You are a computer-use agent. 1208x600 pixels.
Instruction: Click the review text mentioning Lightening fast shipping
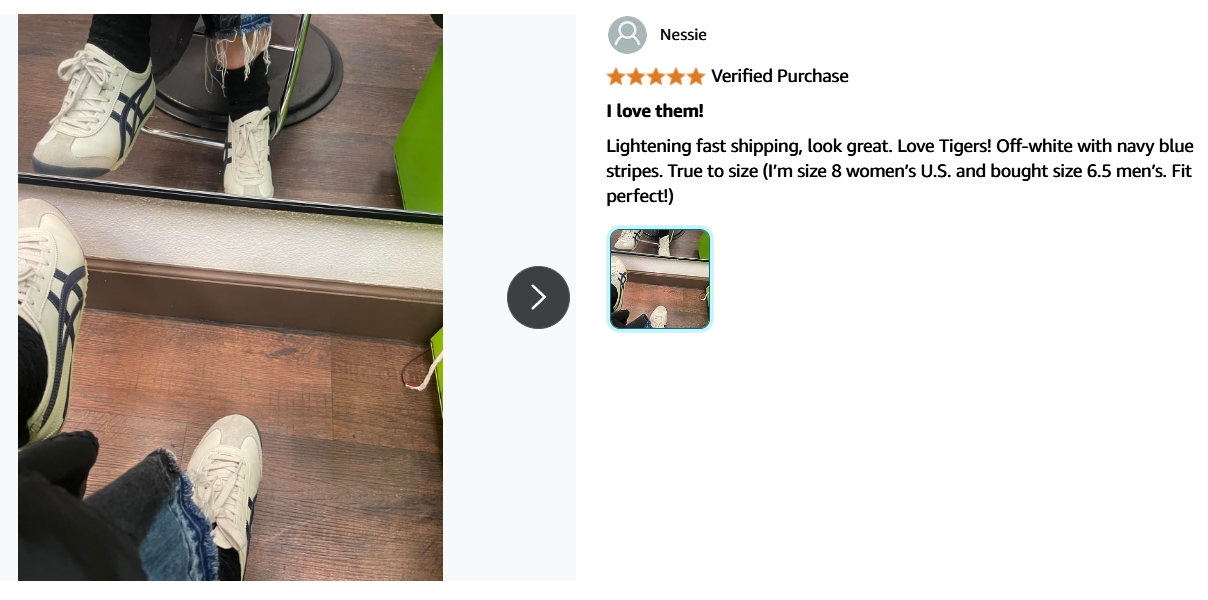tap(899, 171)
